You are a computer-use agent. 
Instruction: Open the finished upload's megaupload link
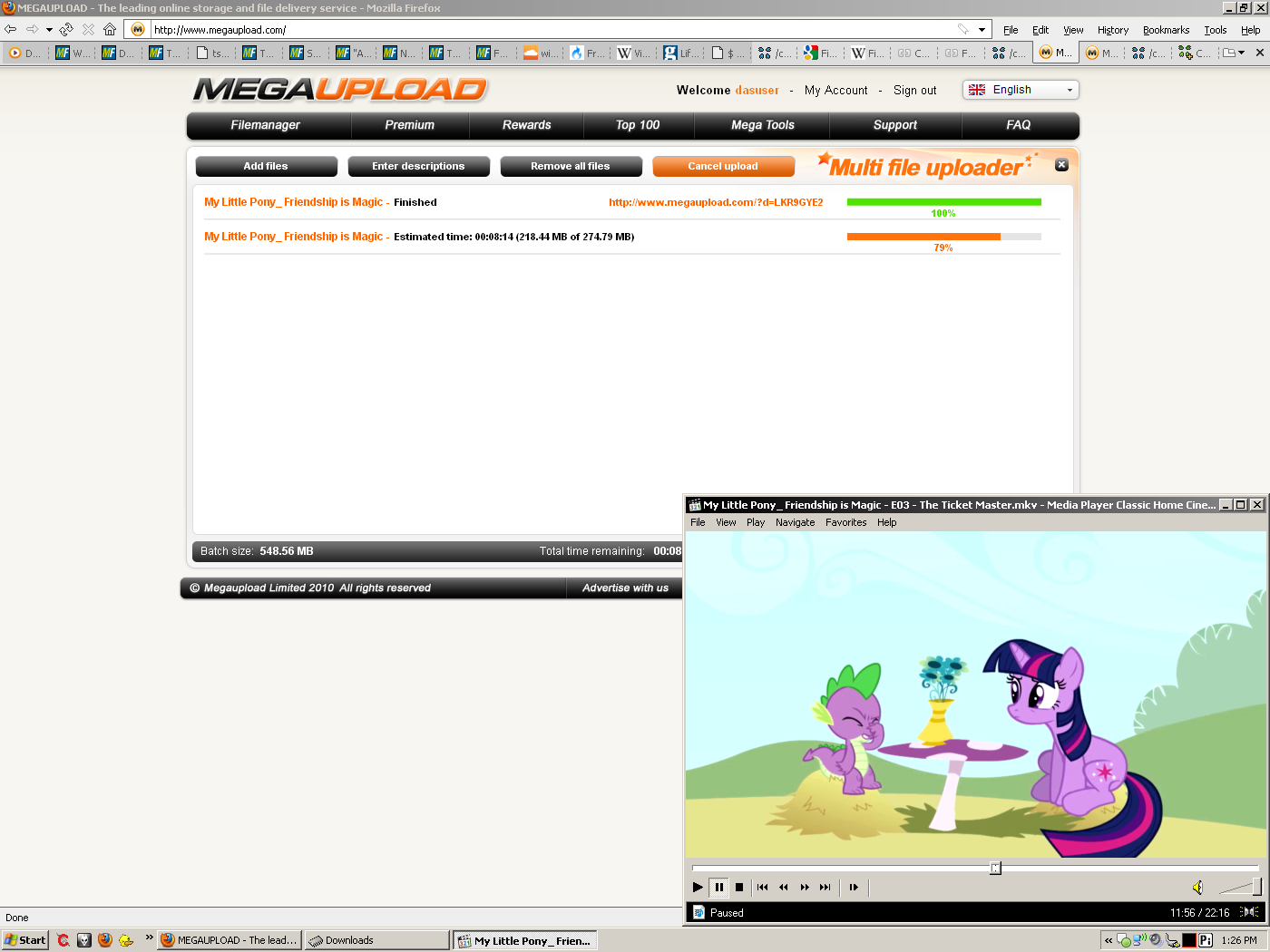pos(716,202)
